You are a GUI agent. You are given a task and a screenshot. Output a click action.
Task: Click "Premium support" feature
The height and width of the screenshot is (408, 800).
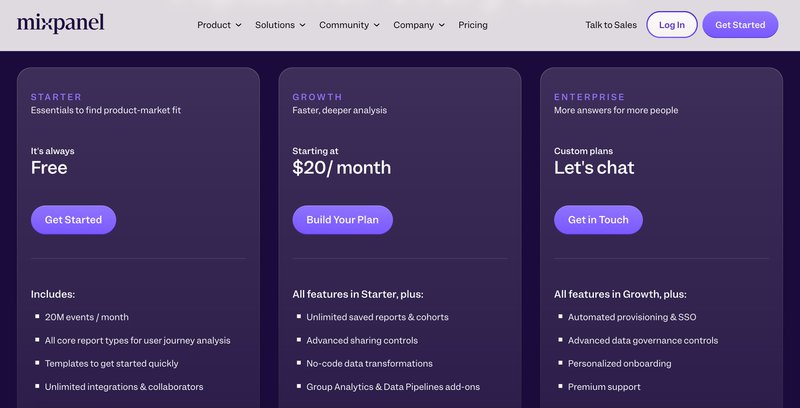605,387
